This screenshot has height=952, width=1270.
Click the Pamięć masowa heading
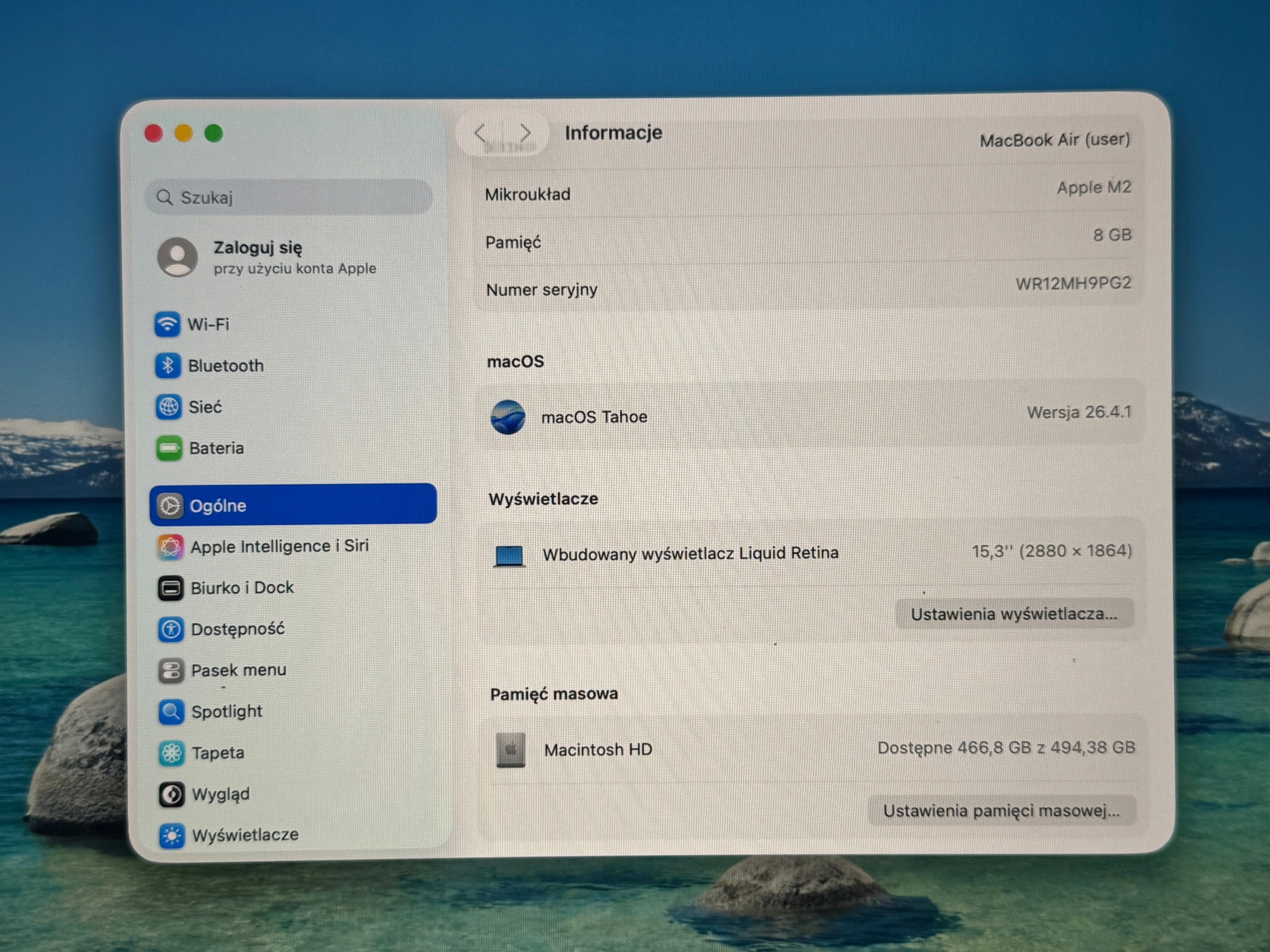554,694
